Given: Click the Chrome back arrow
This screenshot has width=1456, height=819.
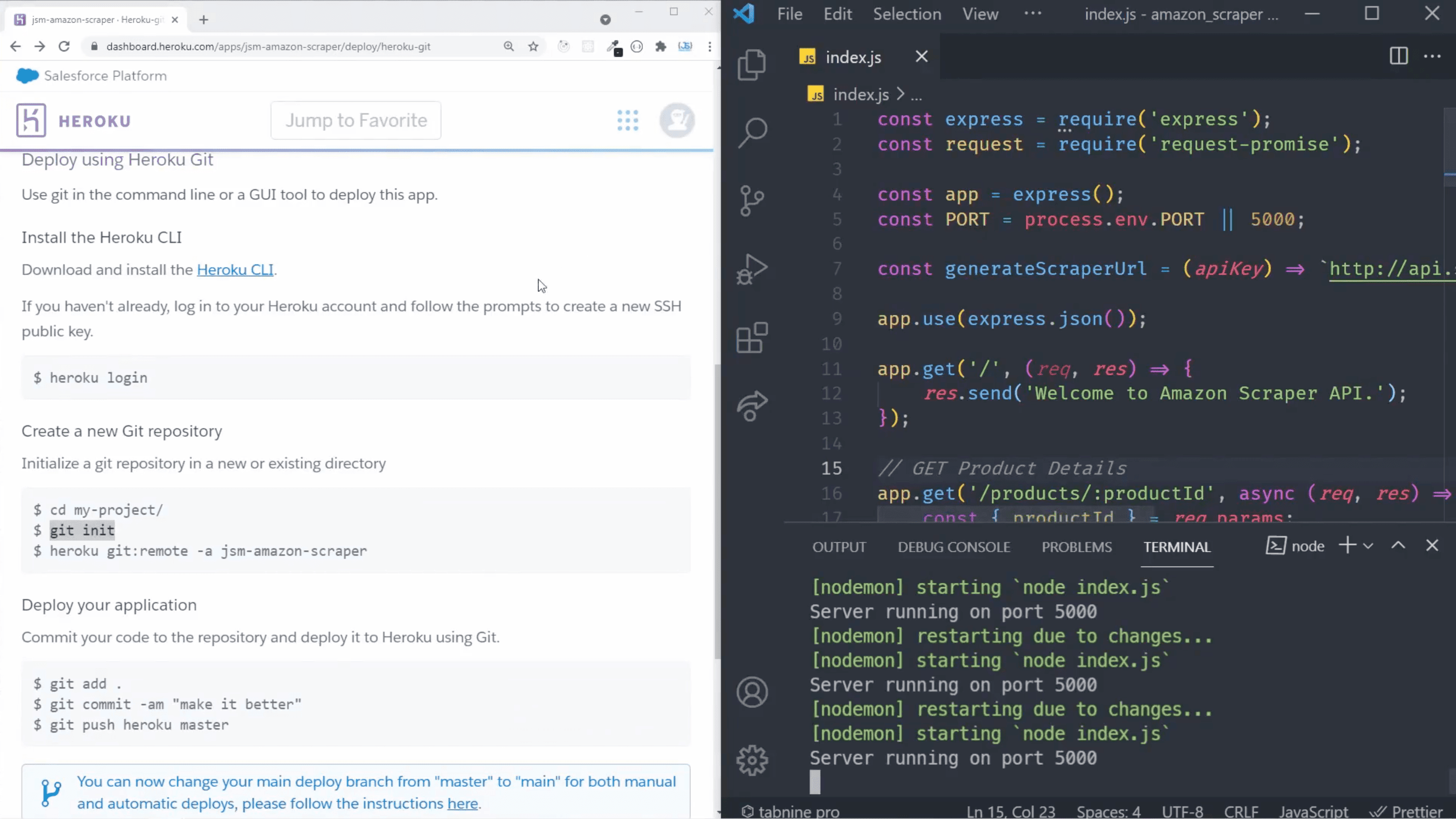Looking at the screenshot, I should pyautogui.click(x=15, y=47).
